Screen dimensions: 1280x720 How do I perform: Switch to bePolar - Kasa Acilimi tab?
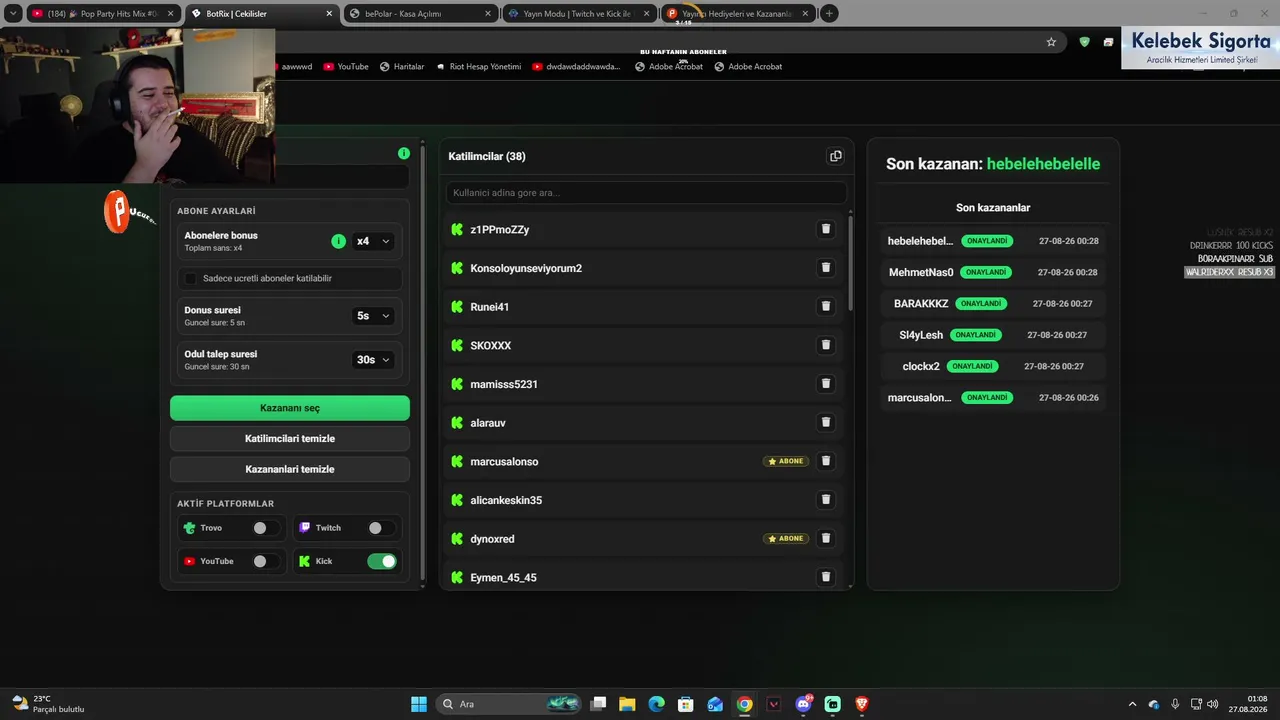coord(419,14)
